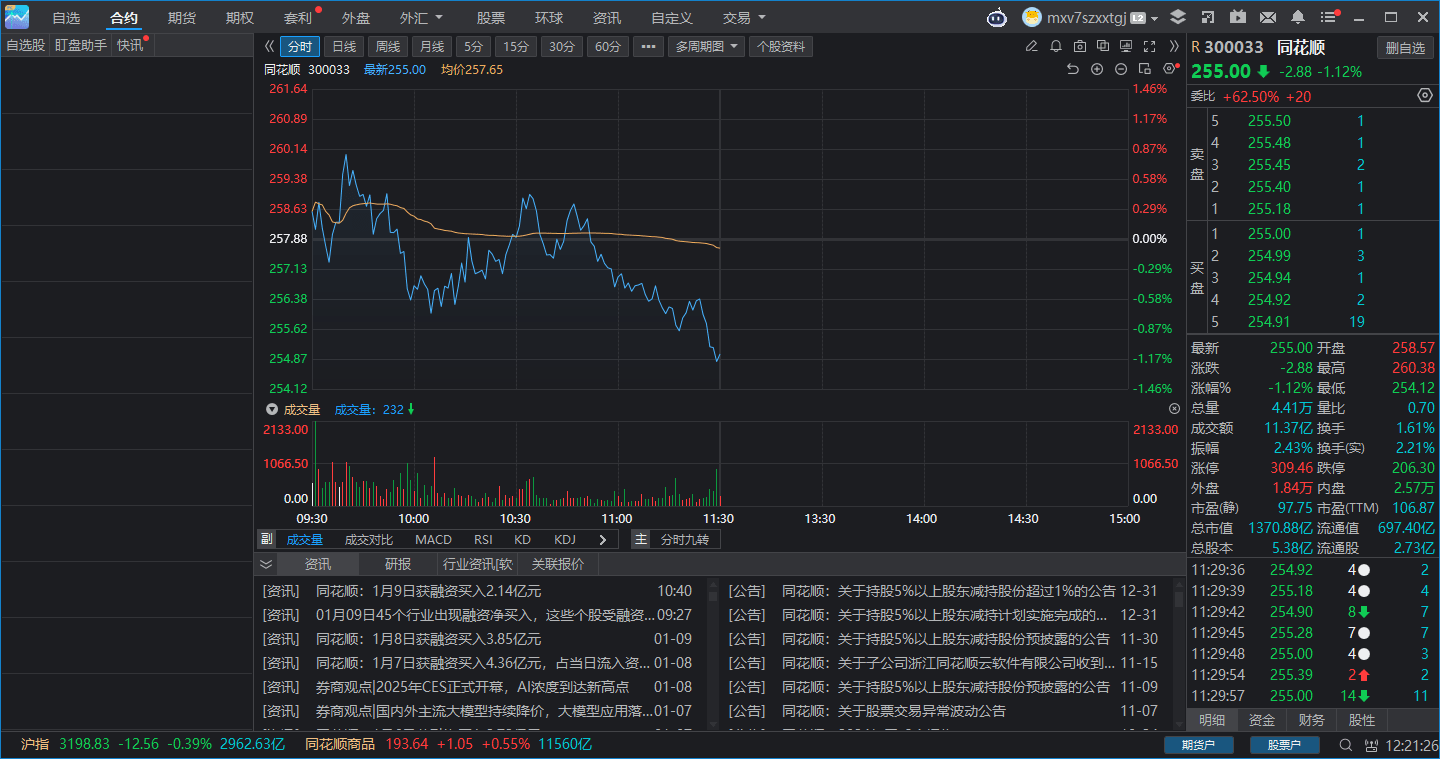Click the zoom-in plus icon on chart

coord(1097,69)
